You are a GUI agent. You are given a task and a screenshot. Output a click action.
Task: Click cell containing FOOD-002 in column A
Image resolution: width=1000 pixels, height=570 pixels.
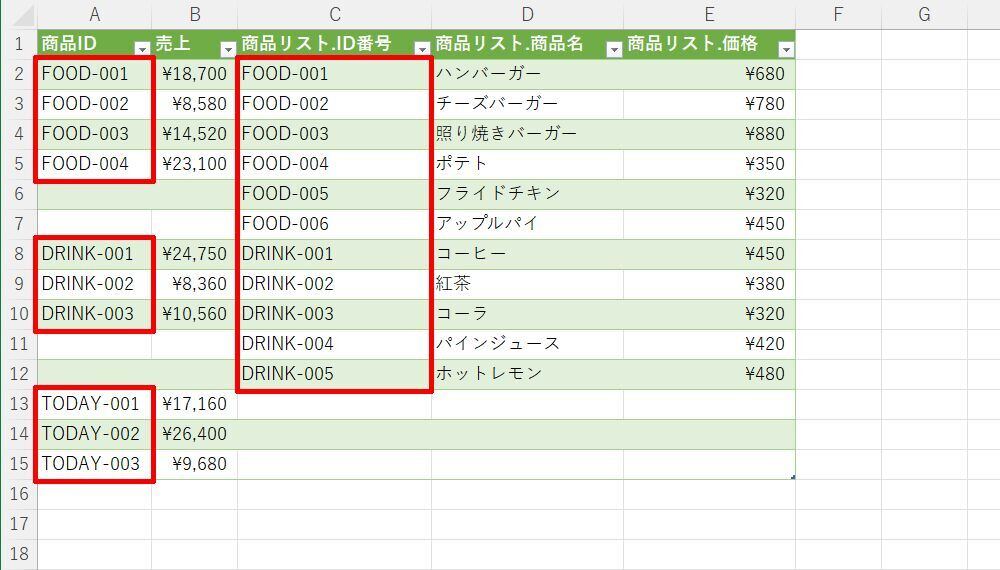(x=94, y=104)
